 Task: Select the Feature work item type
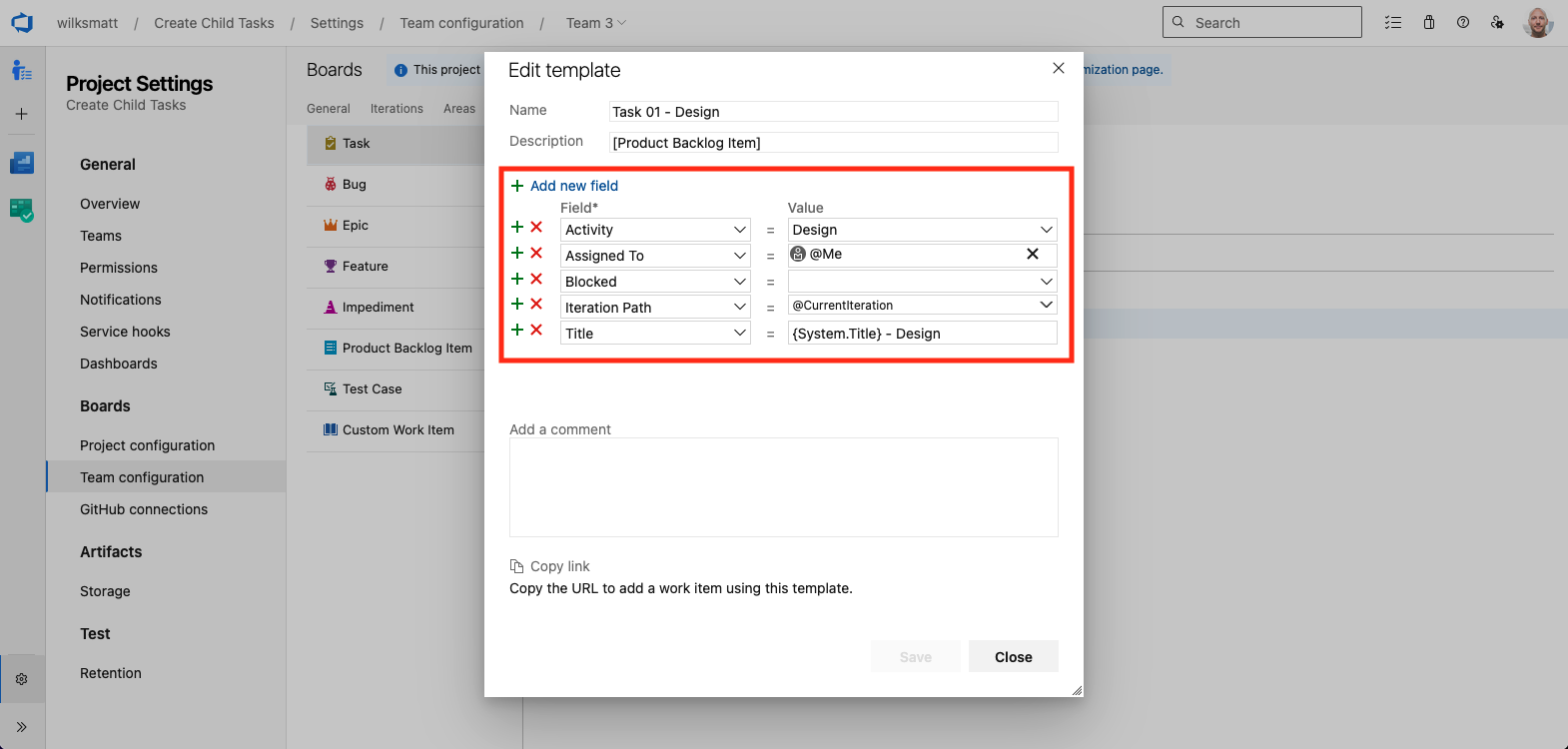coord(395,267)
